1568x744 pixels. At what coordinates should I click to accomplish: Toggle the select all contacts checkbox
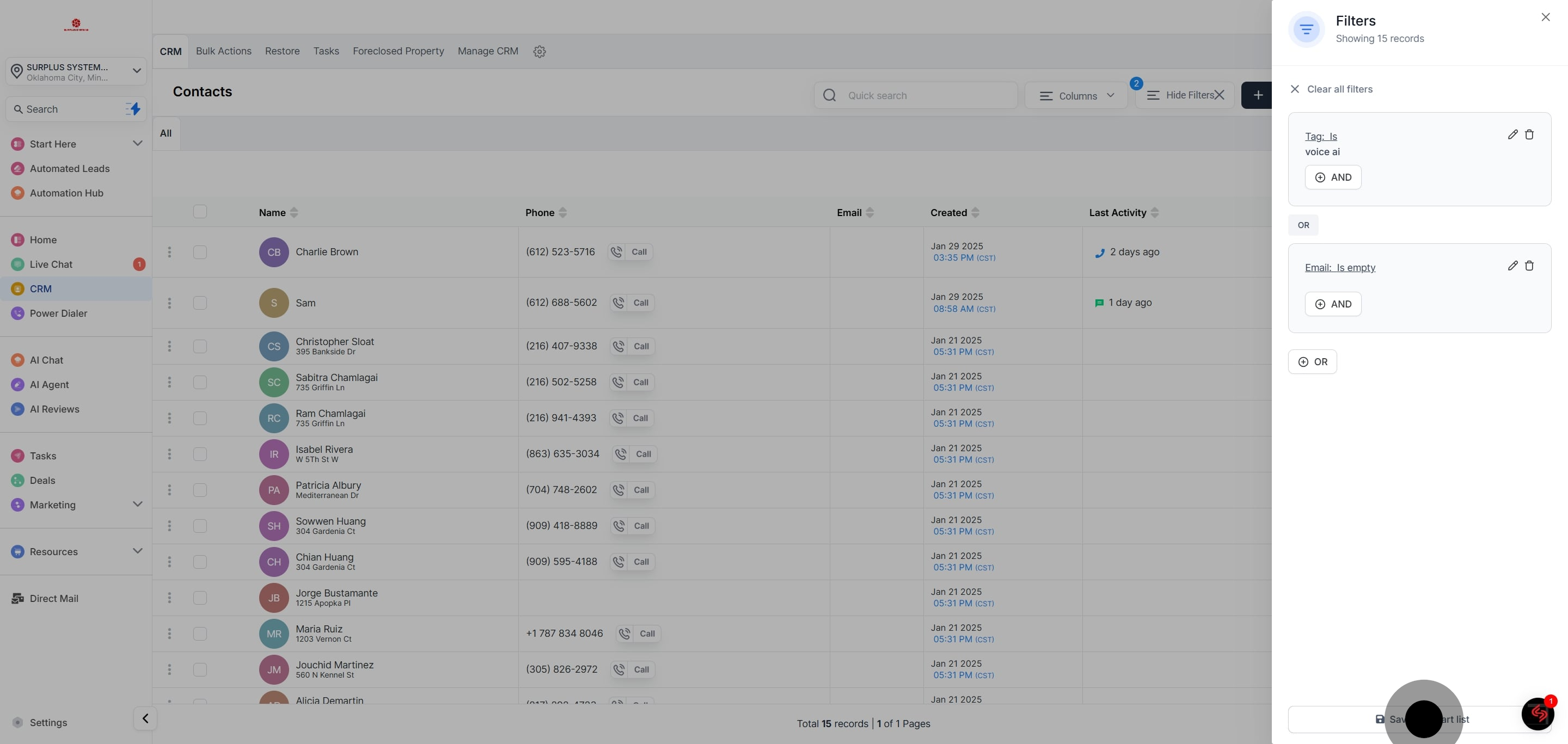click(200, 212)
